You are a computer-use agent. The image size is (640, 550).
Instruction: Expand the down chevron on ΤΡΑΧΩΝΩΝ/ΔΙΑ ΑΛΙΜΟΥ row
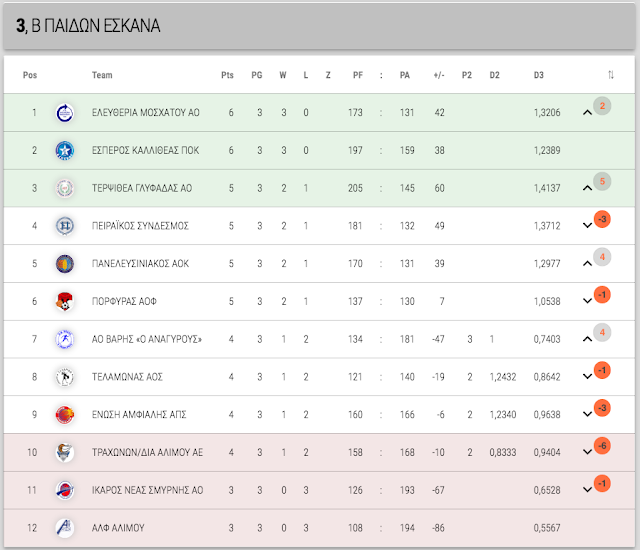click(x=587, y=452)
